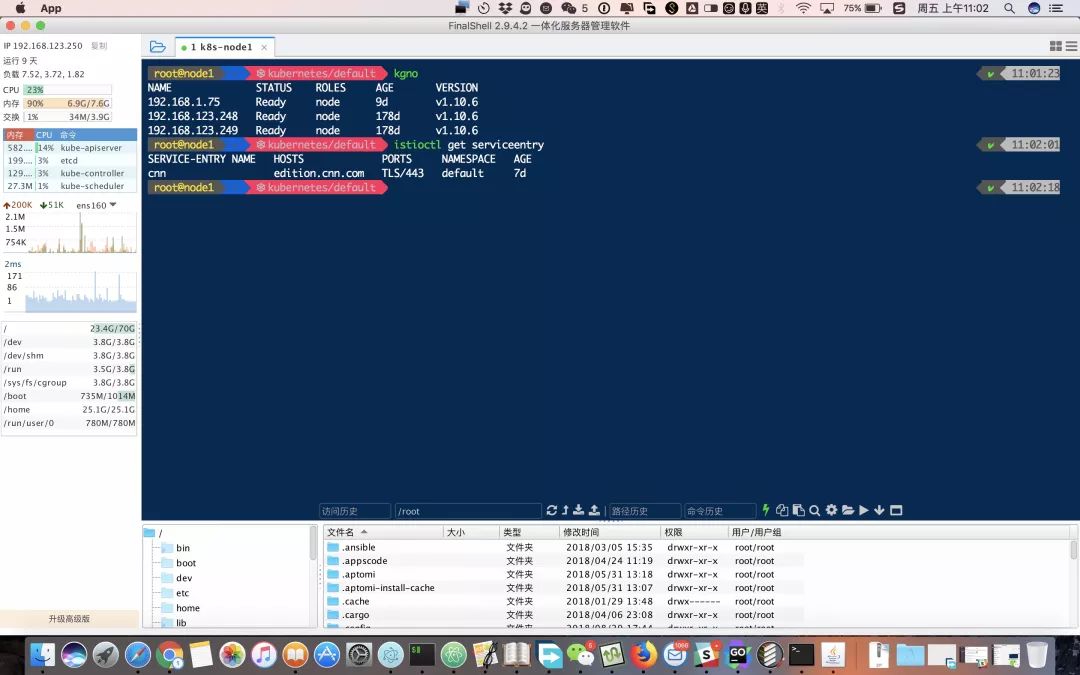Click the copy icon in terminal toolbar

[x=782, y=510]
